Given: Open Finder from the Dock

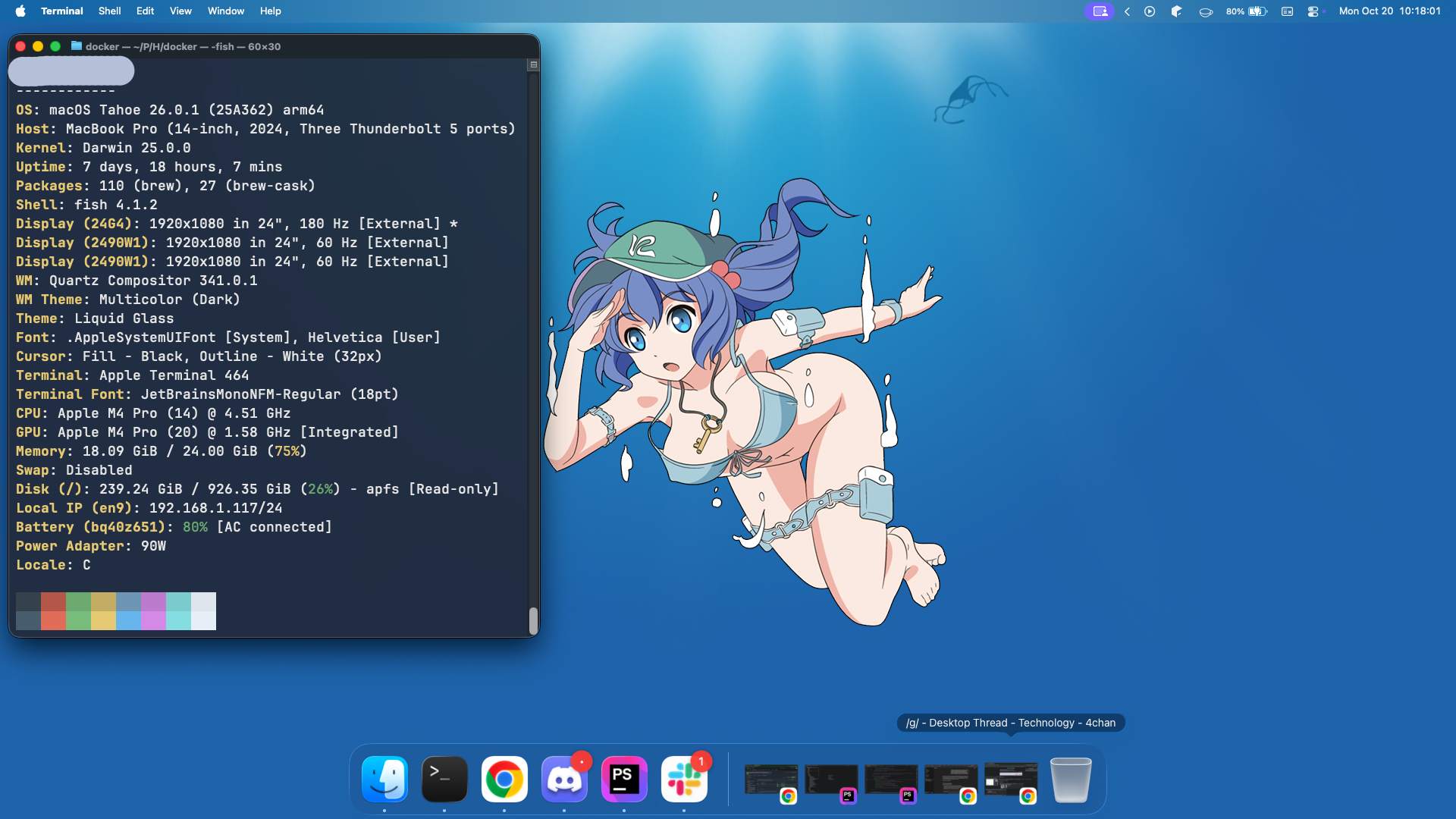Looking at the screenshot, I should coord(384,779).
